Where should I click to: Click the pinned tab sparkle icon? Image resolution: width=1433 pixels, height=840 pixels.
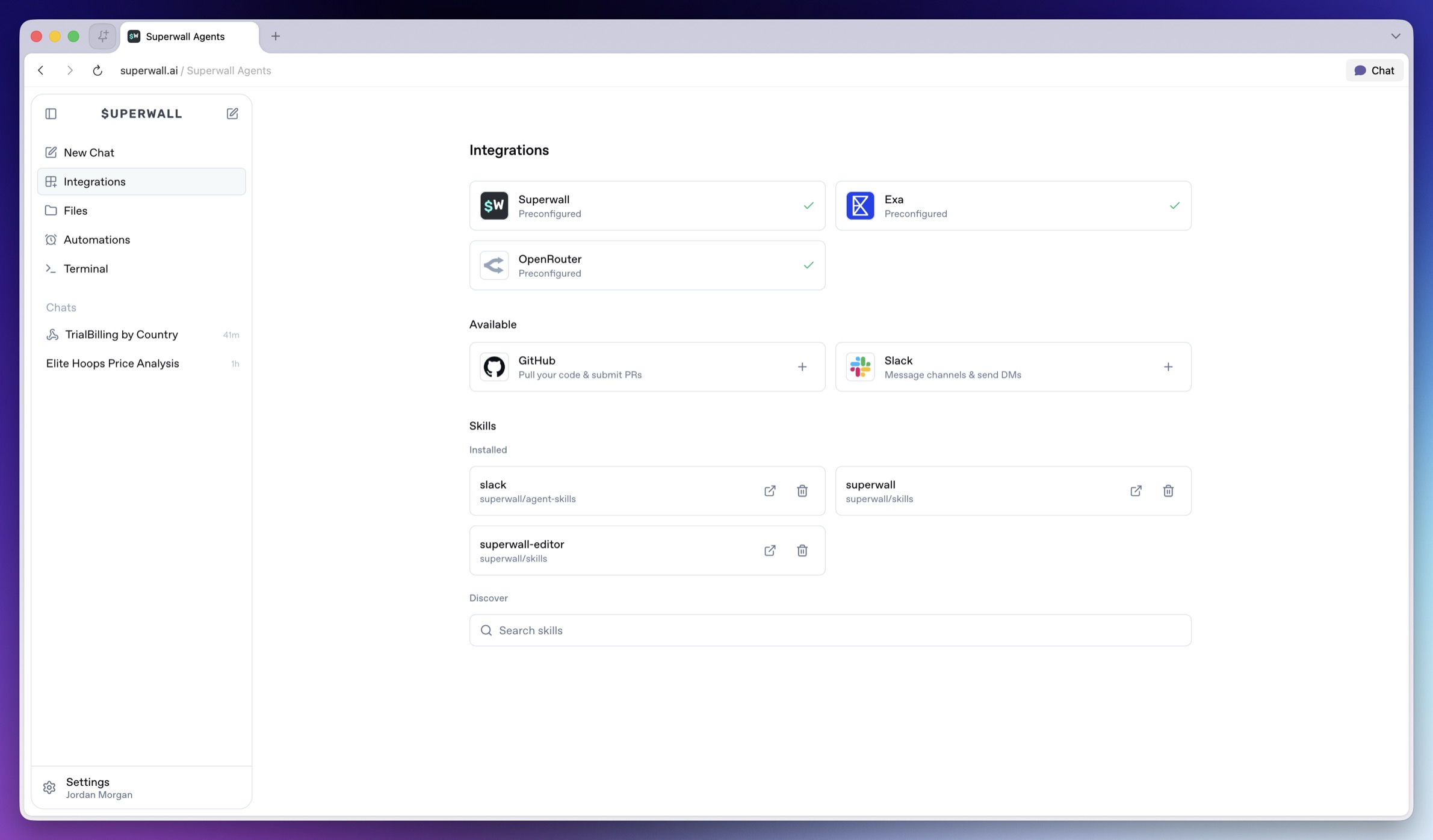click(x=103, y=36)
